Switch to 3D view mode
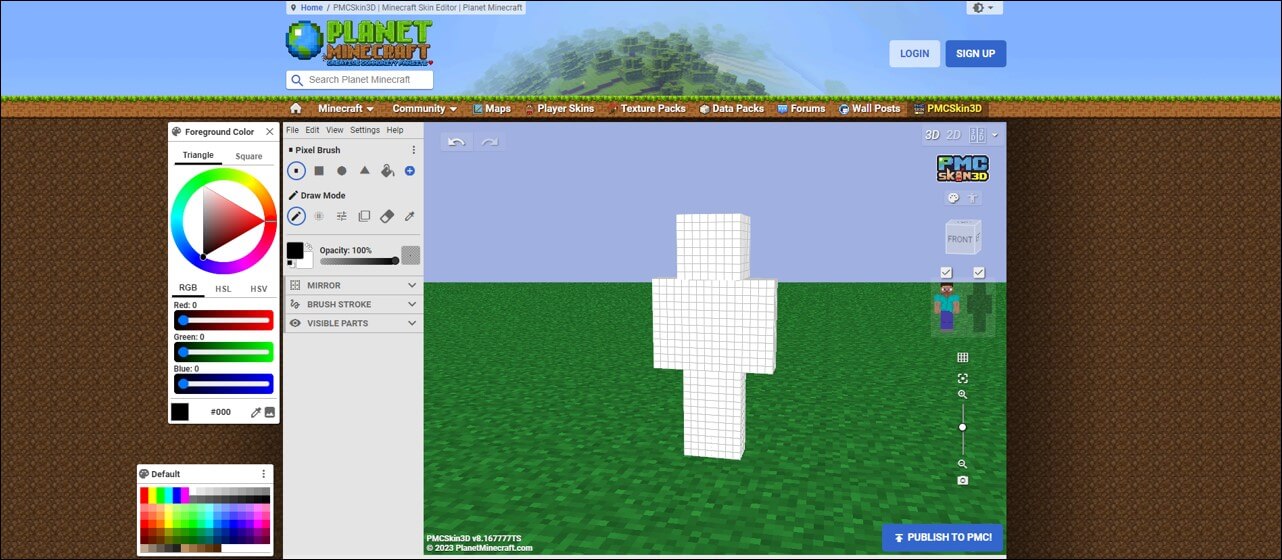The image size is (1282, 560). pos(931,135)
